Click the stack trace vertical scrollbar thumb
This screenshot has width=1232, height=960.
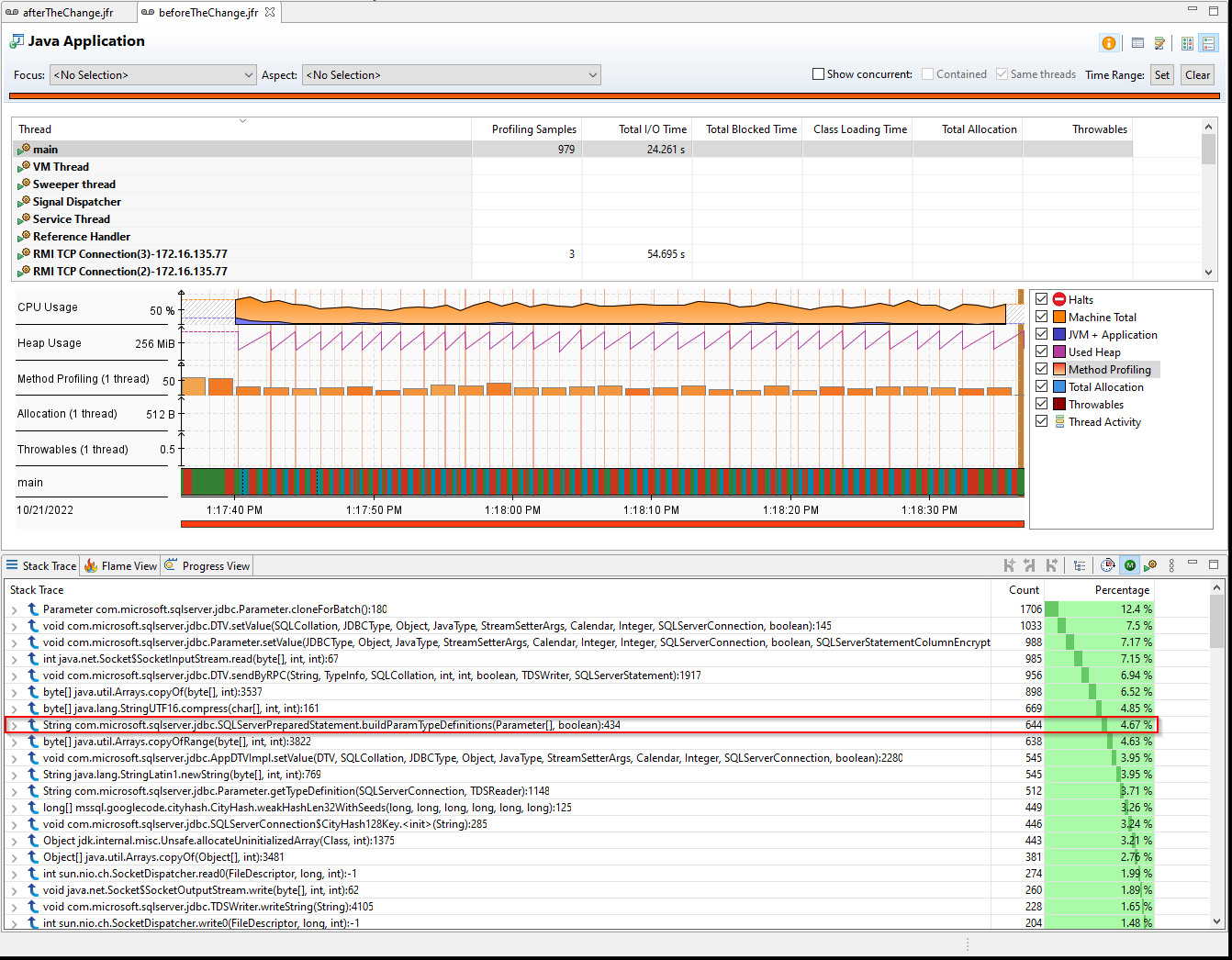(x=1216, y=621)
